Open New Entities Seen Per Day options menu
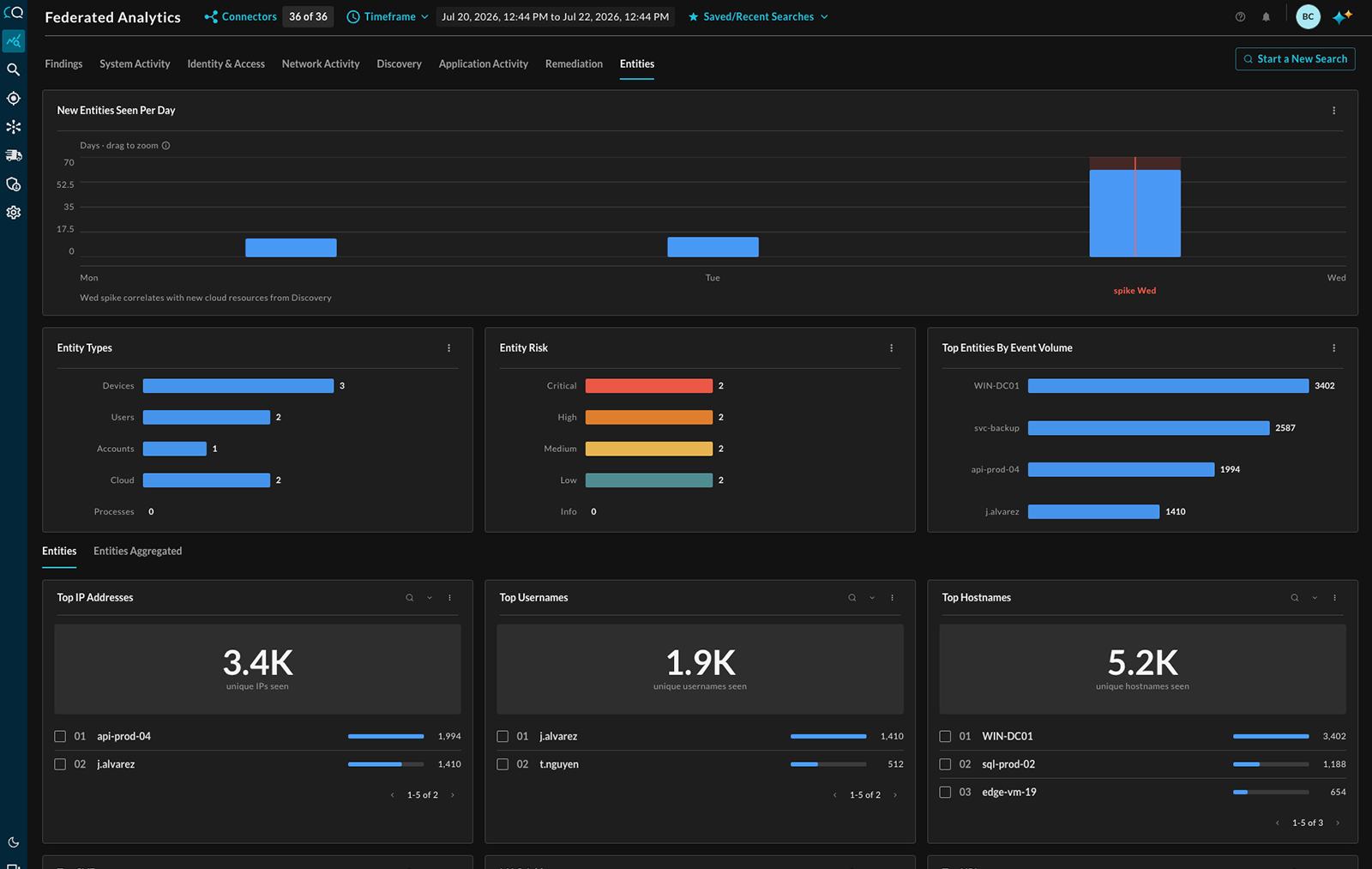This screenshot has height=869, width=1372. (1333, 111)
